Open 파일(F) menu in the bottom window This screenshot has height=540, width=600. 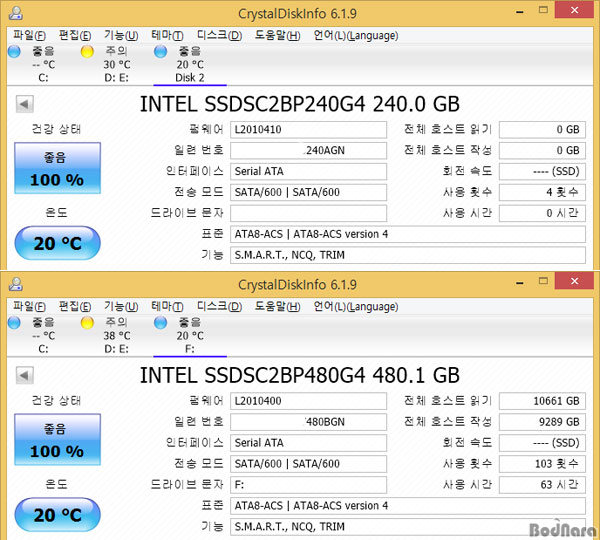pyautogui.click(x=29, y=307)
